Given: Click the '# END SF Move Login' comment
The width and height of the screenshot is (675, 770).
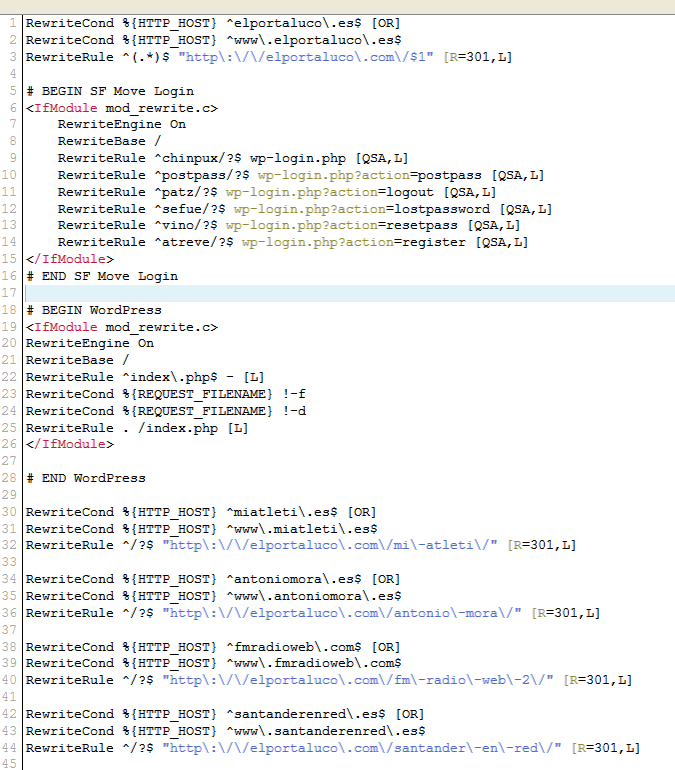Looking at the screenshot, I should coord(102,276).
